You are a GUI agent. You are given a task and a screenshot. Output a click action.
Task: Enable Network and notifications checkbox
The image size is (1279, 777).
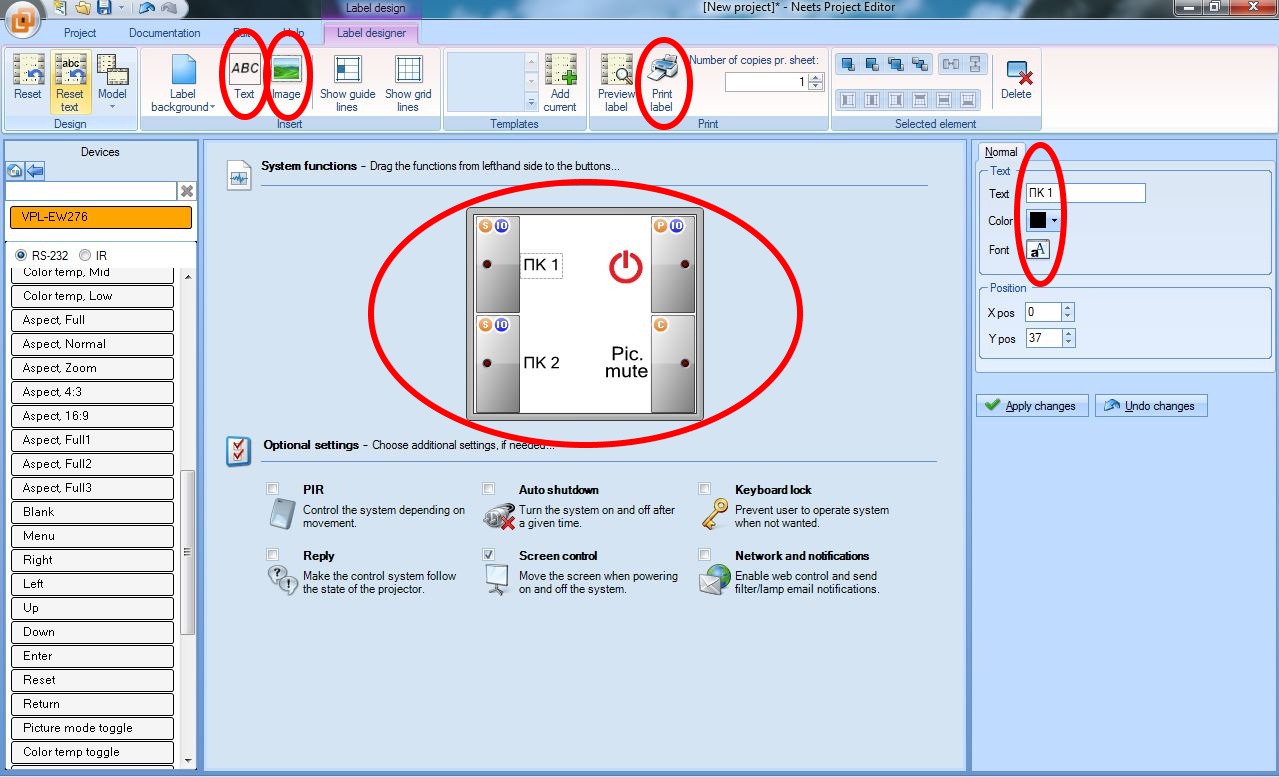[x=705, y=554]
